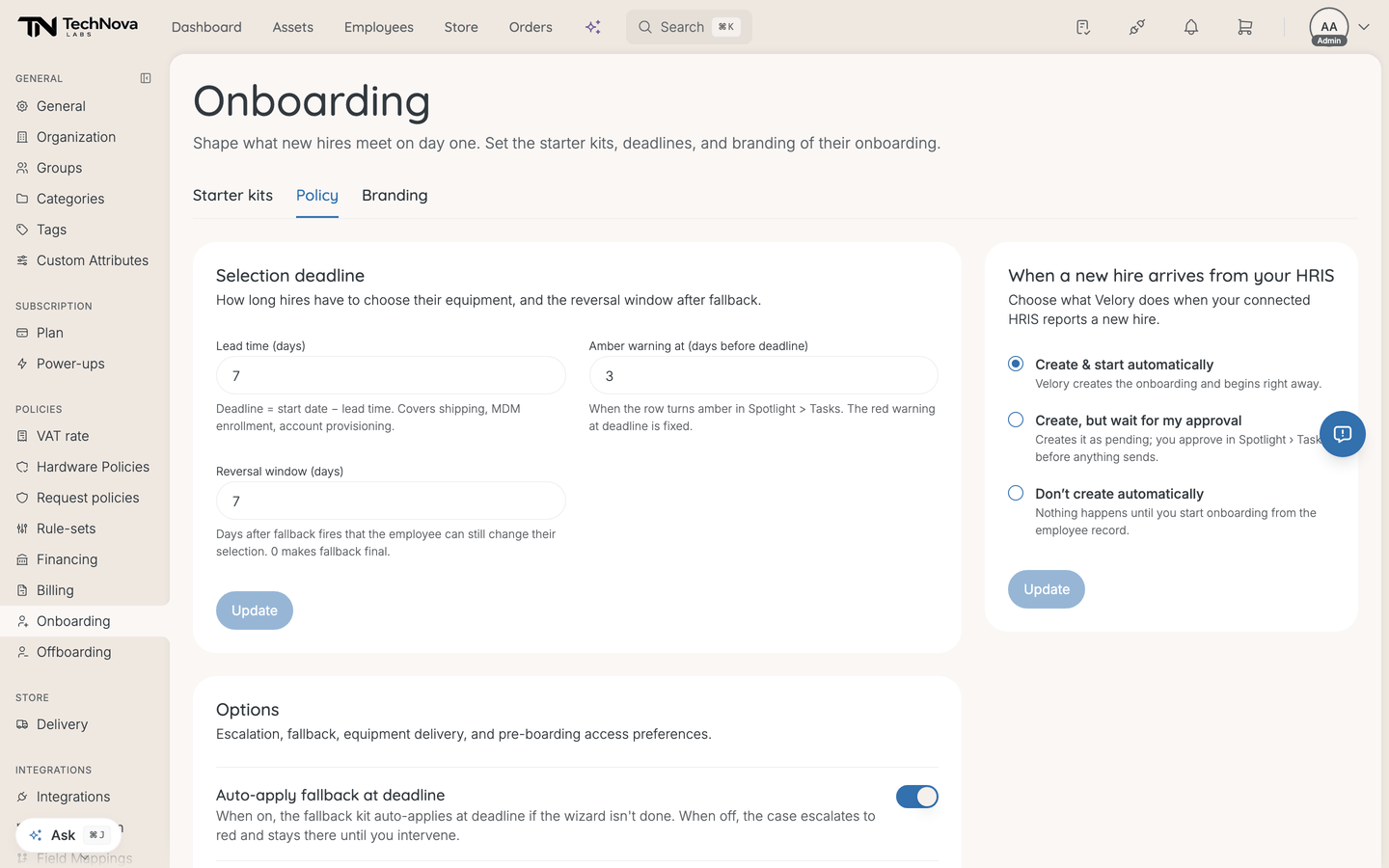Open Financing policies
The image size is (1389, 868).
click(x=85, y=559)
